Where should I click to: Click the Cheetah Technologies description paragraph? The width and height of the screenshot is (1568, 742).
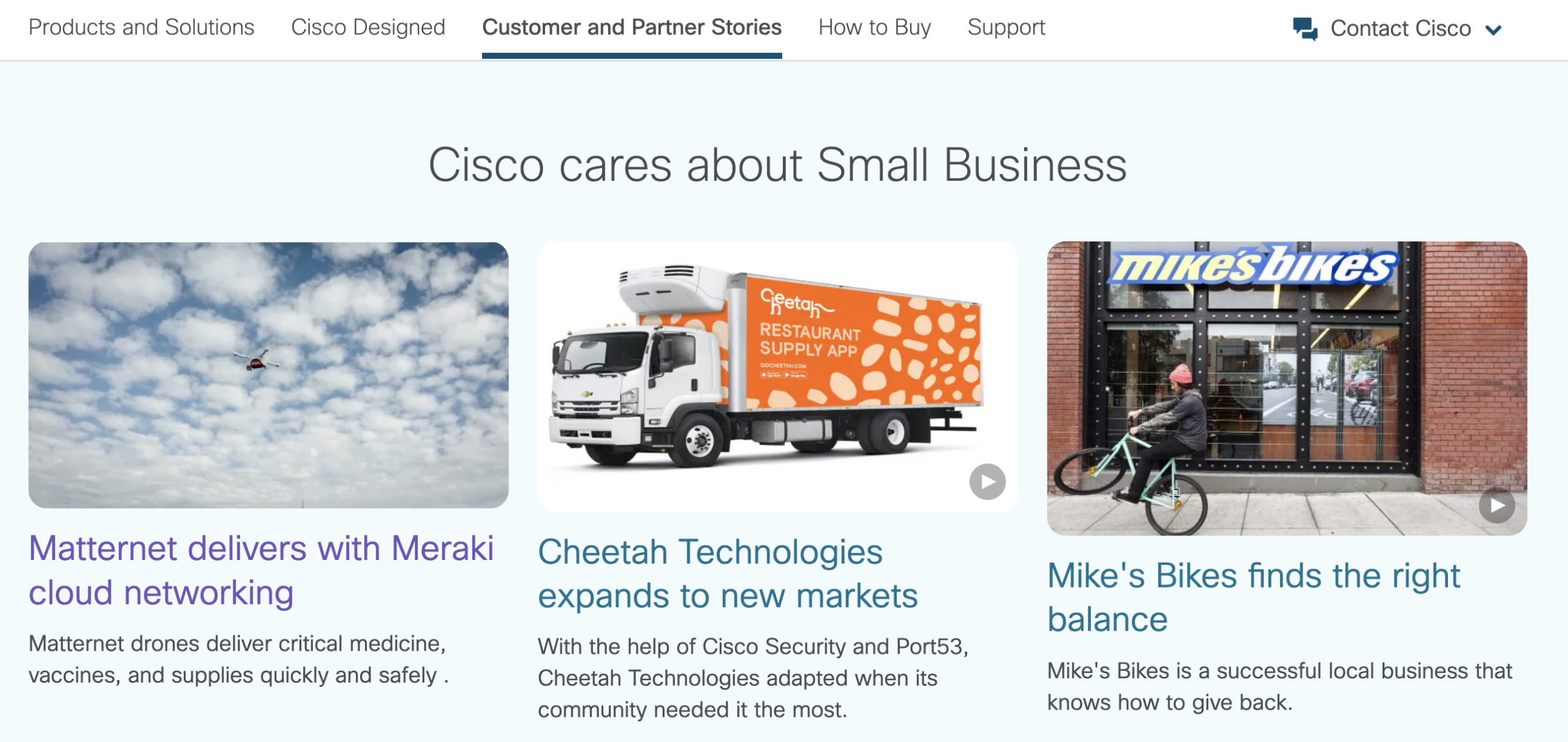point(753,678)
